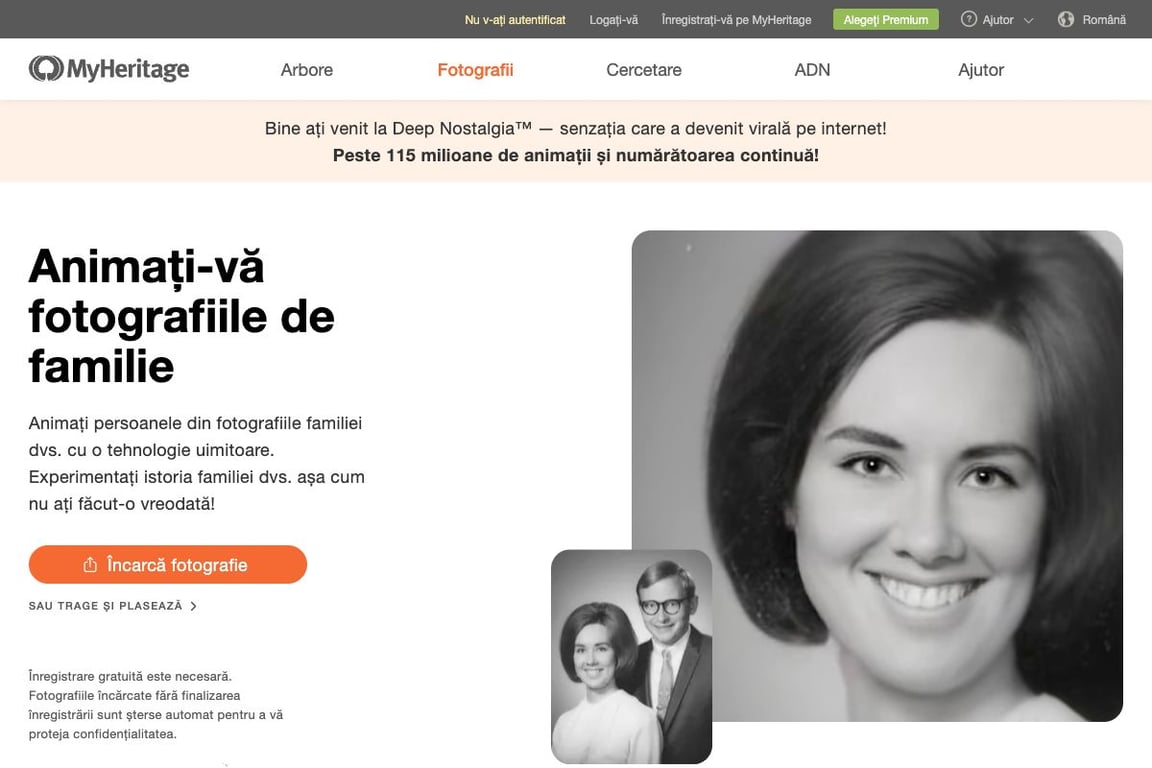Select the Fotografii tab
The width and height of the screenshot is (1152, 768).
coord(475,70)
